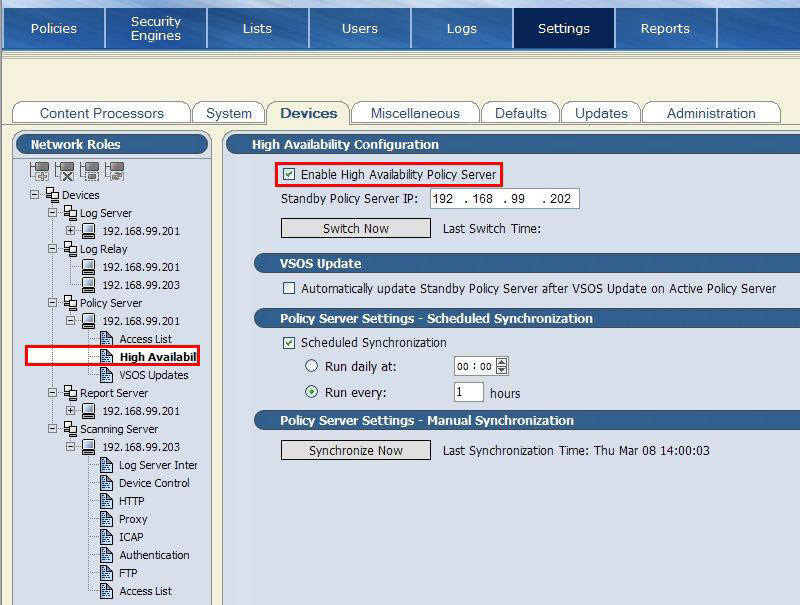Select the HTTP node under Scanning Server
Image resolution: width=800 pixels, height=605 pixels.
131,501
